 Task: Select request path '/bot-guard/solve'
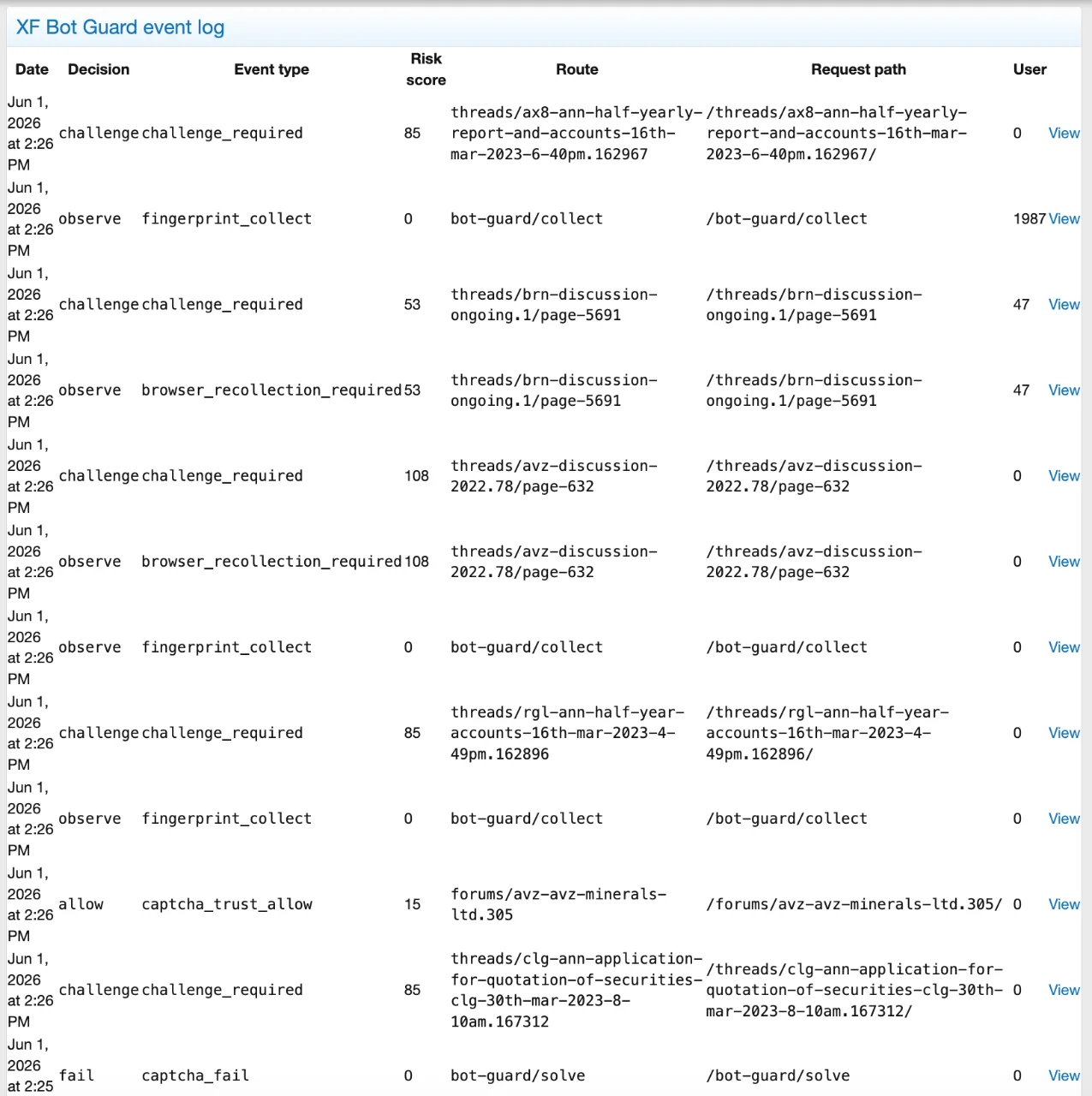pyautogui.click(x=778, y=1075)
